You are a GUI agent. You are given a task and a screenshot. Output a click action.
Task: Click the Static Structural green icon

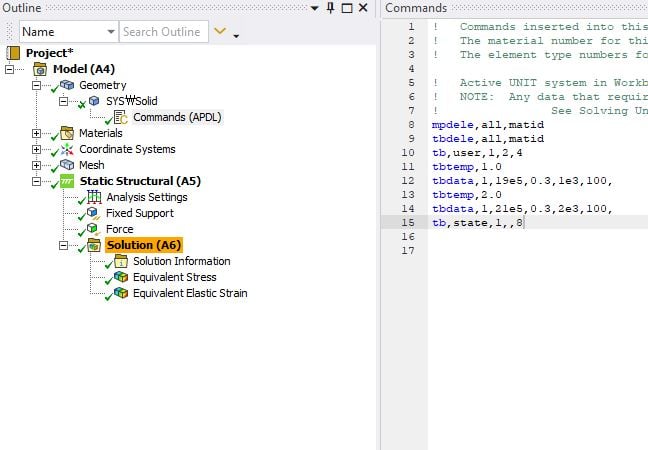click(67, 181)
